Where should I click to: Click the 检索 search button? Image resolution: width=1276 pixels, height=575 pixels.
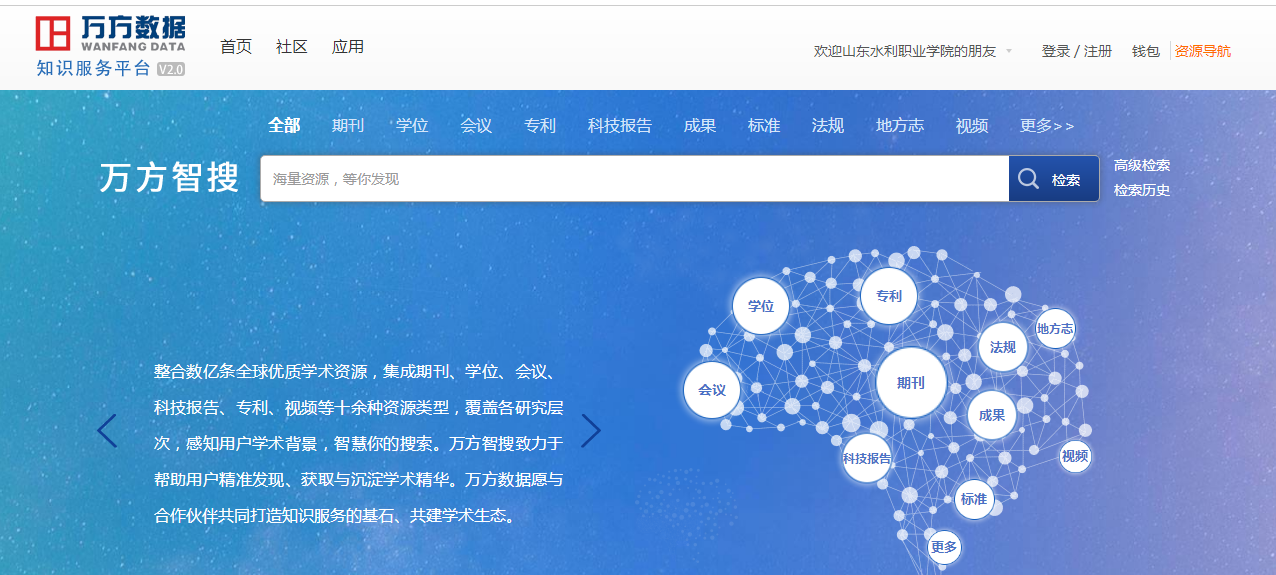[x=1054, y=179]
